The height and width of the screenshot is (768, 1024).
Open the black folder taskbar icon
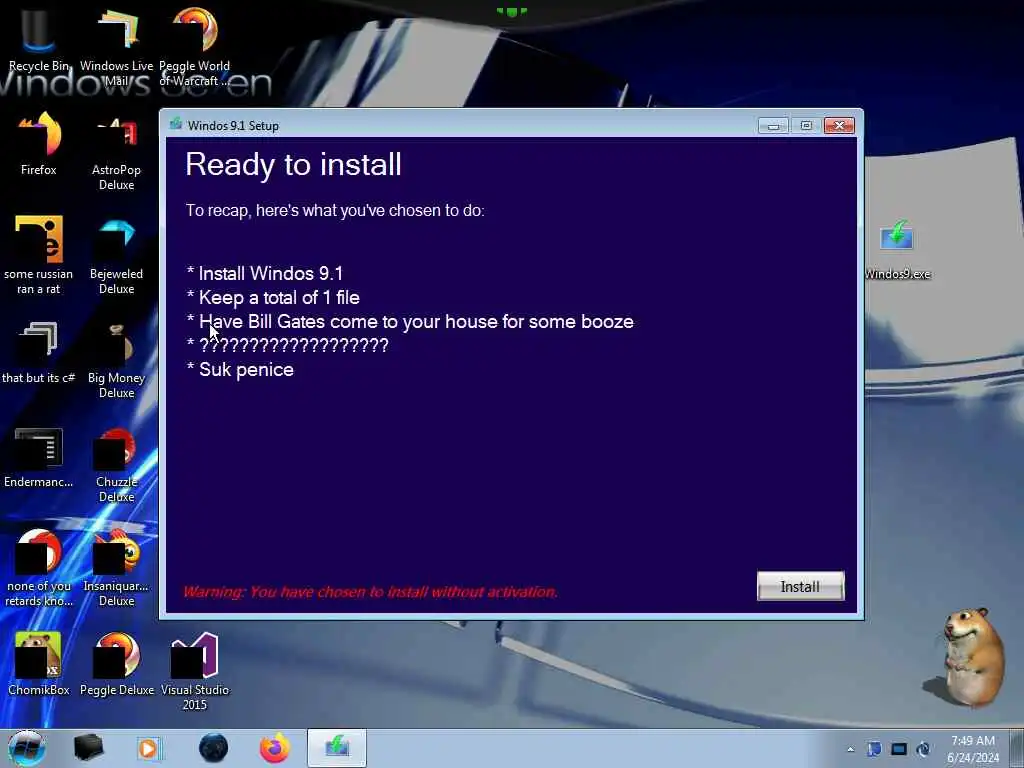pos(88,748)
